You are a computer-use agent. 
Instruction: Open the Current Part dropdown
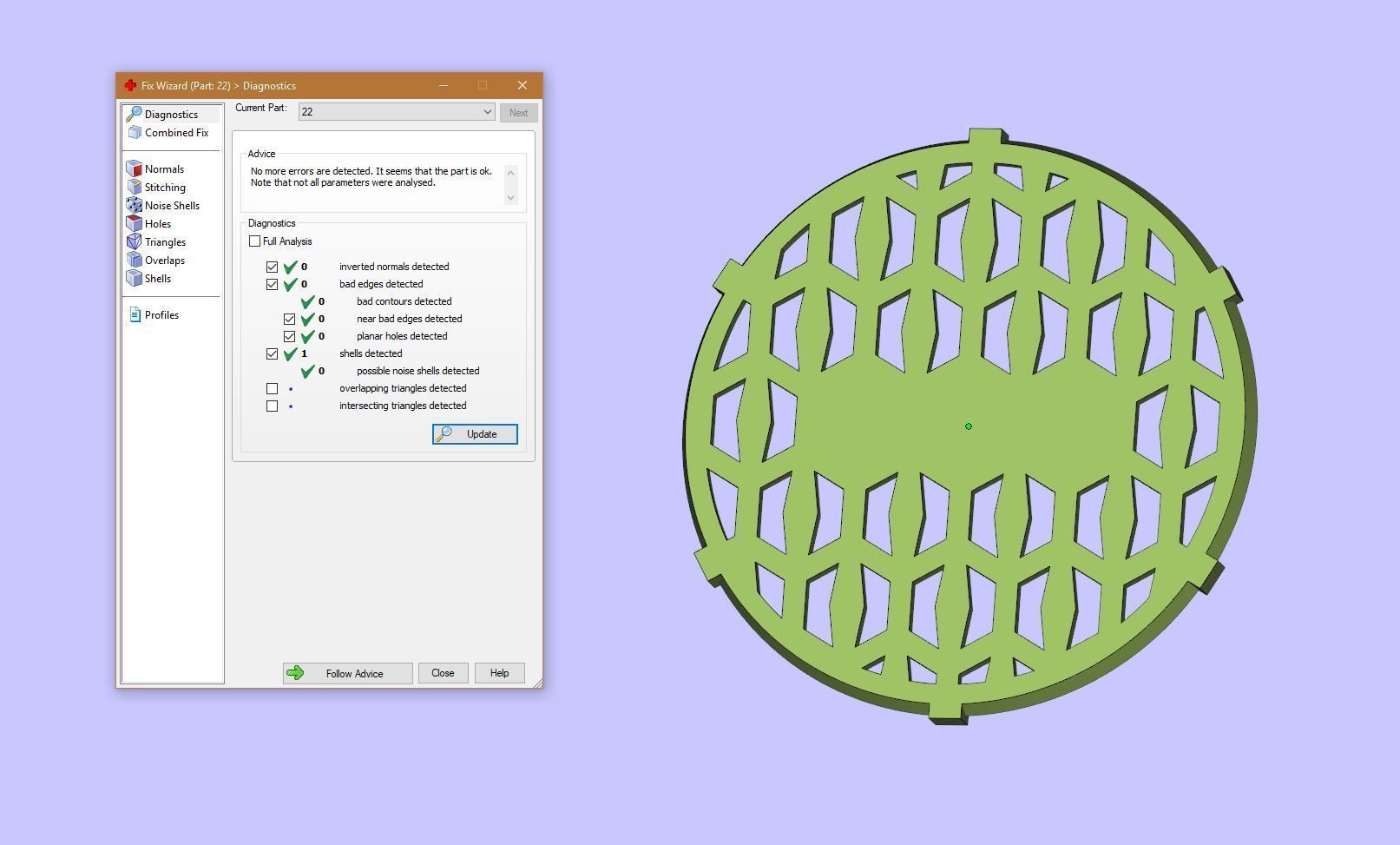pyautogui.click(x=397, y=112)
